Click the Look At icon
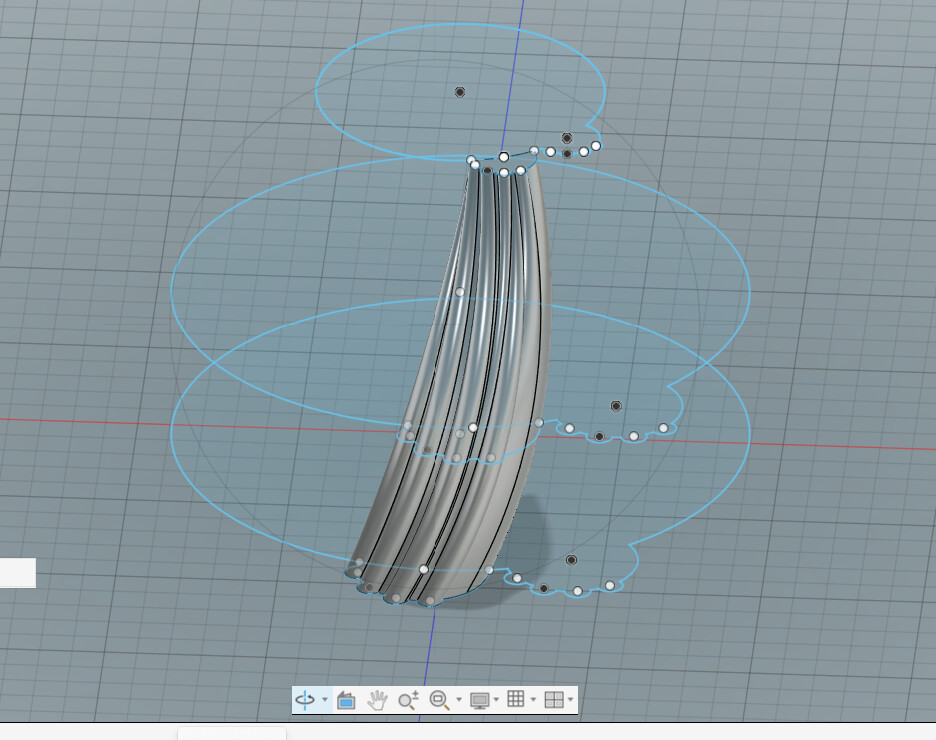 coord(346,700)
